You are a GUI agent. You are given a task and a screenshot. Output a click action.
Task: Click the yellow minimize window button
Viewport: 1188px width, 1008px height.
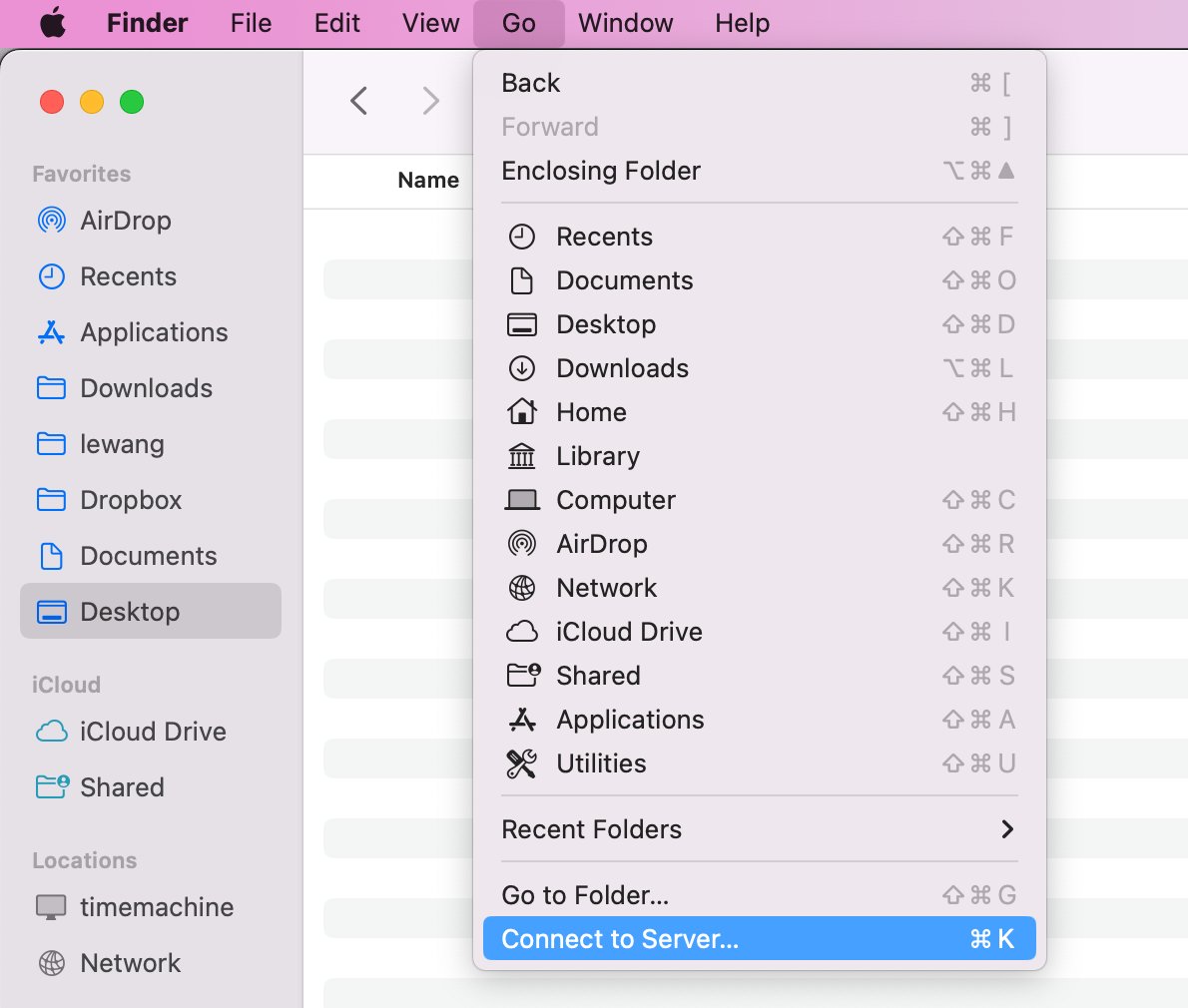click(92, 101)
